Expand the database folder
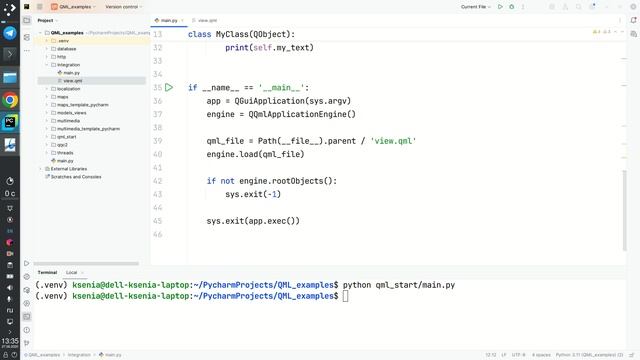 click(47, 49)
